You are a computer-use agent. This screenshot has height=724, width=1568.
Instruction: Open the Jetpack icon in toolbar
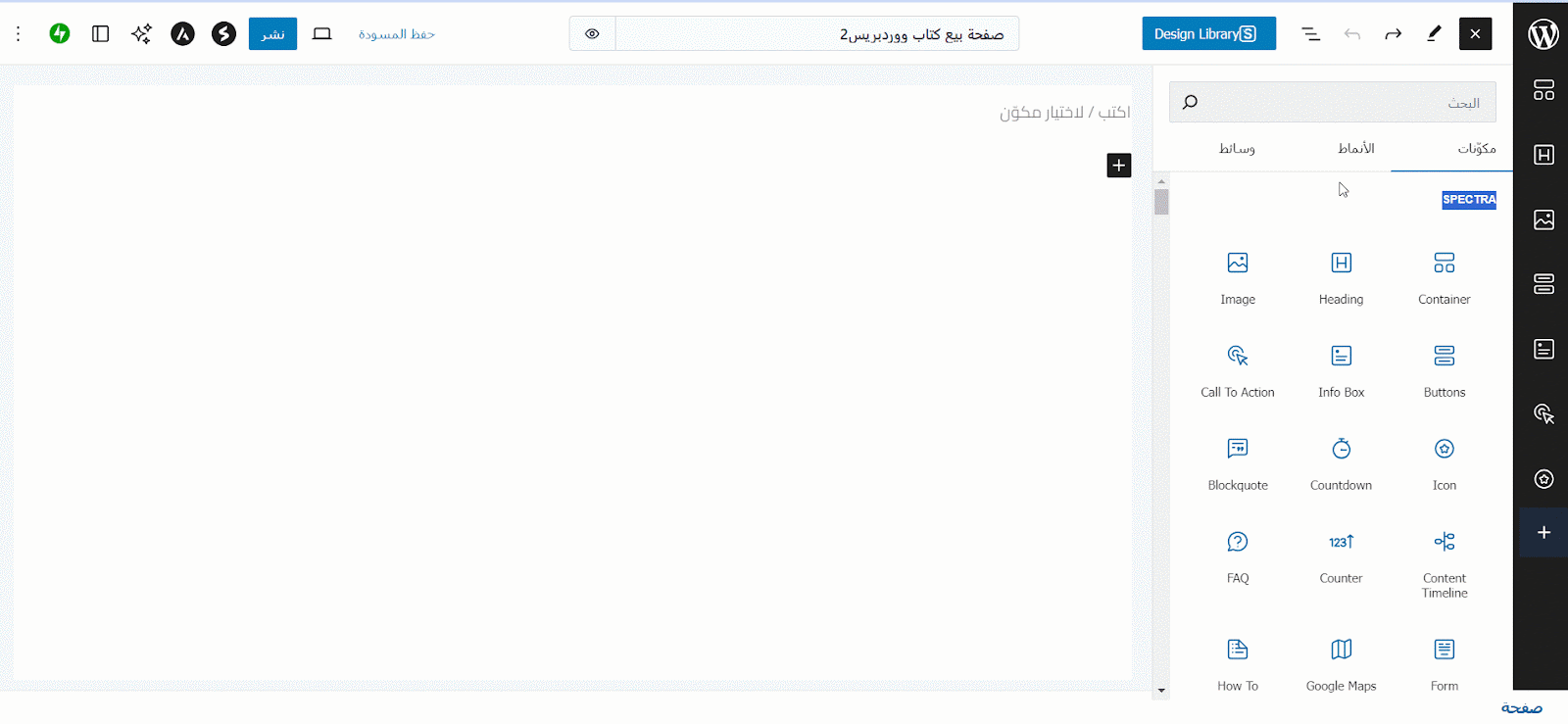point(60,33)
